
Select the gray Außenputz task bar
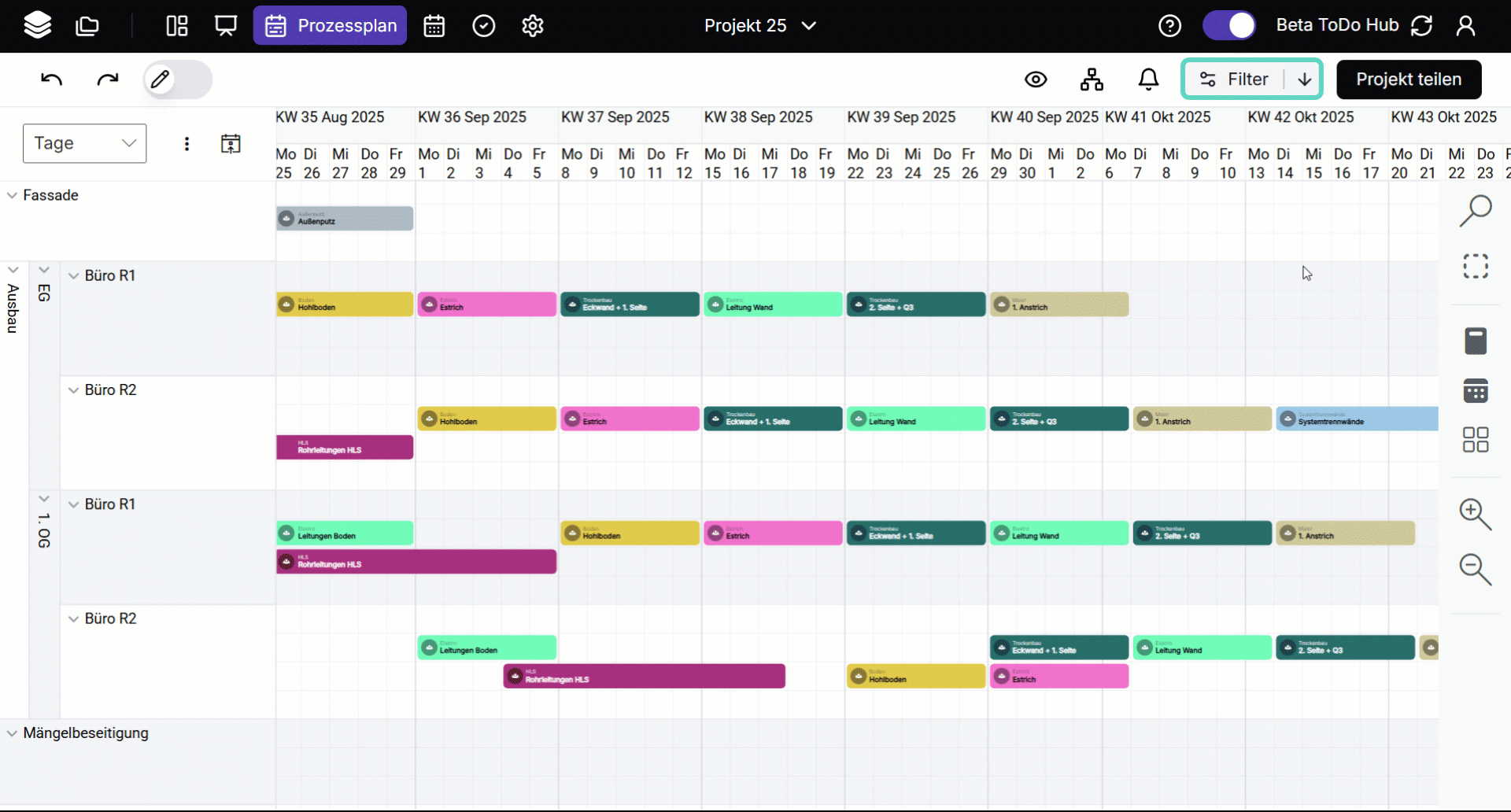[345, 219]
